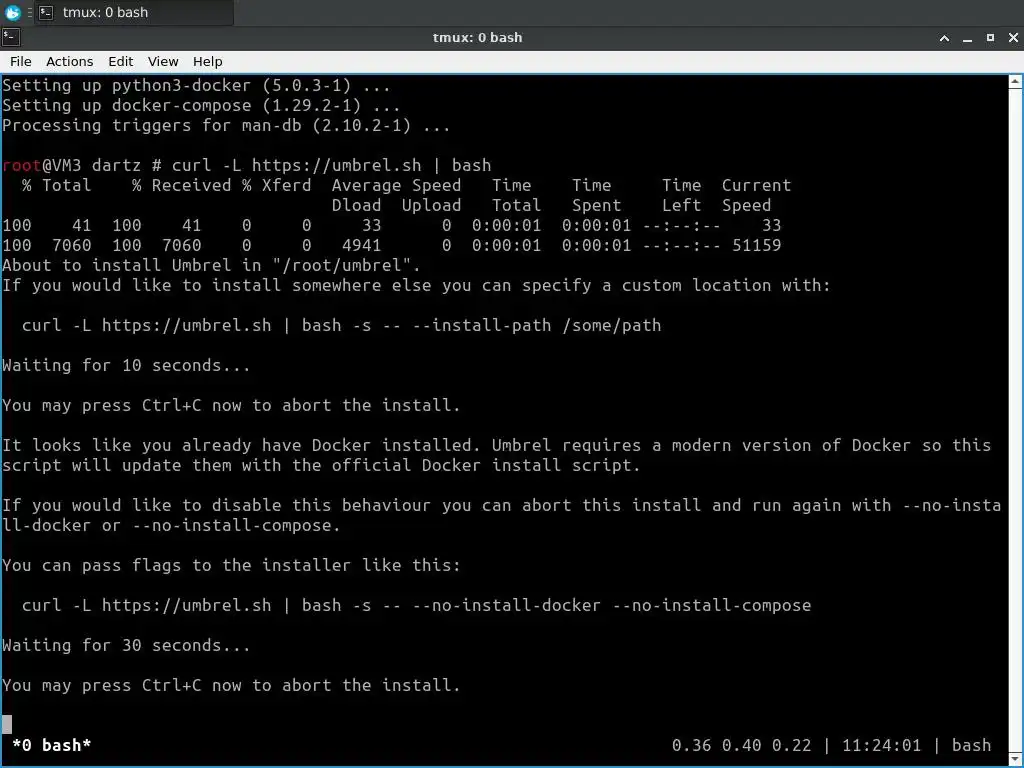
Task: Click the terminal icon in the taskbar entry
Action: click(x=46, y=12)
